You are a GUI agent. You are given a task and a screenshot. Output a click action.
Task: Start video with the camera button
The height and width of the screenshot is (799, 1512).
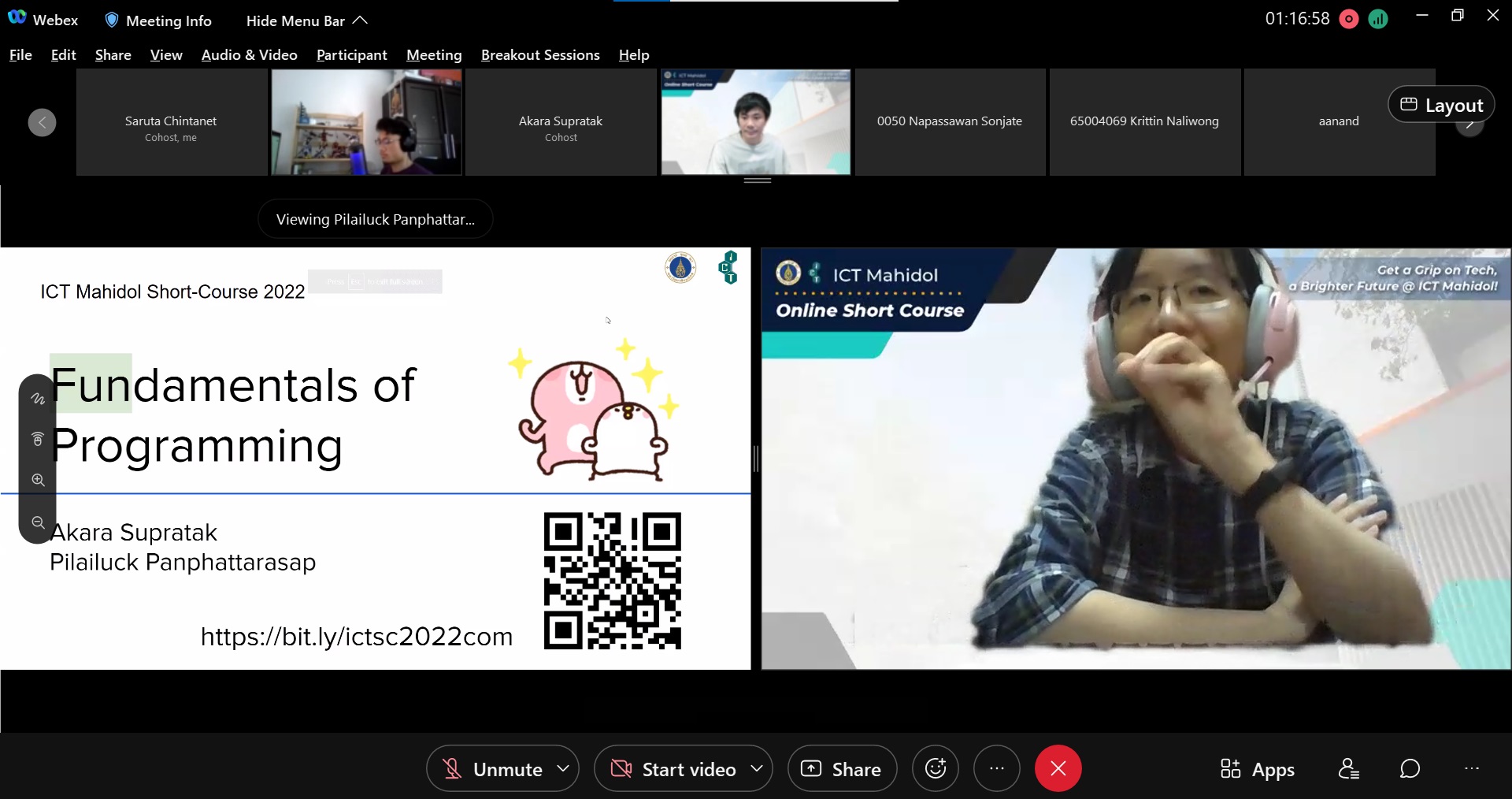point(673,768)
